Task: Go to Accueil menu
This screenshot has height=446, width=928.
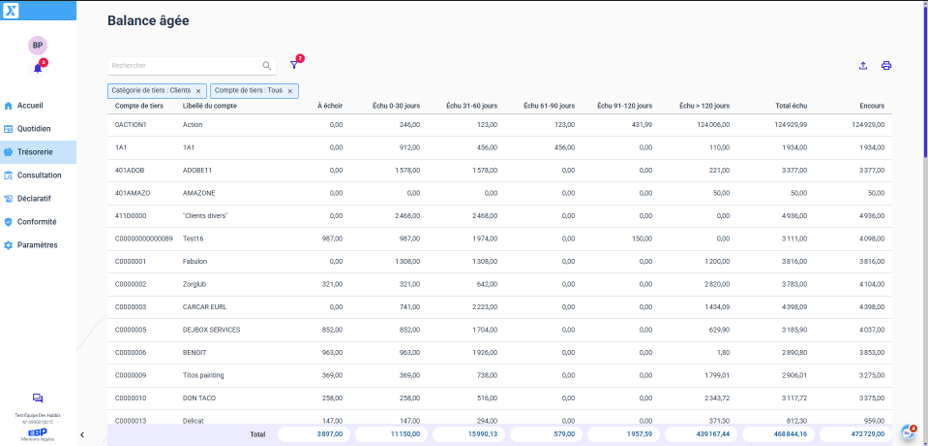Action: coord(38,106)
